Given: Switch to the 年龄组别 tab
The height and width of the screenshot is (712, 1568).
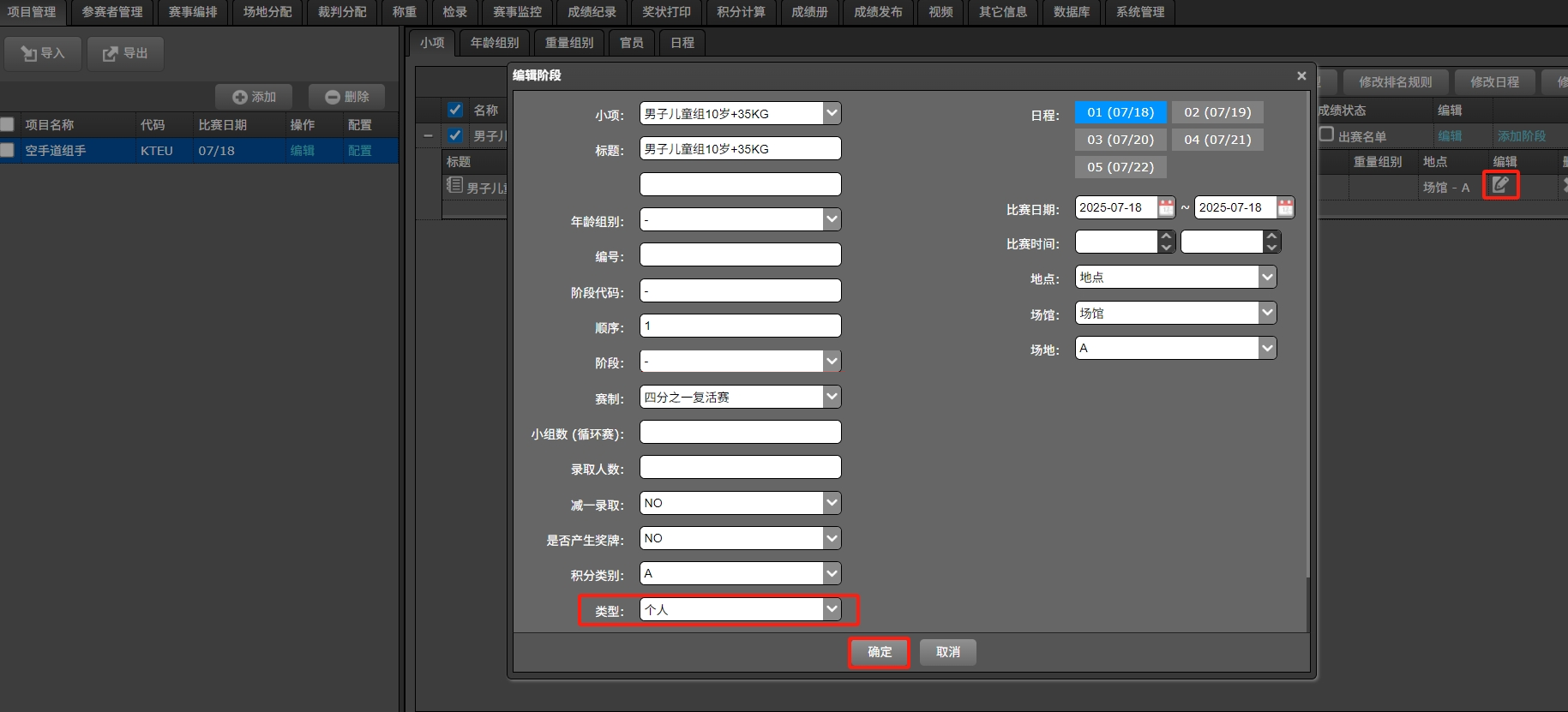Looking at the screenshot, I should coord(495,43).
